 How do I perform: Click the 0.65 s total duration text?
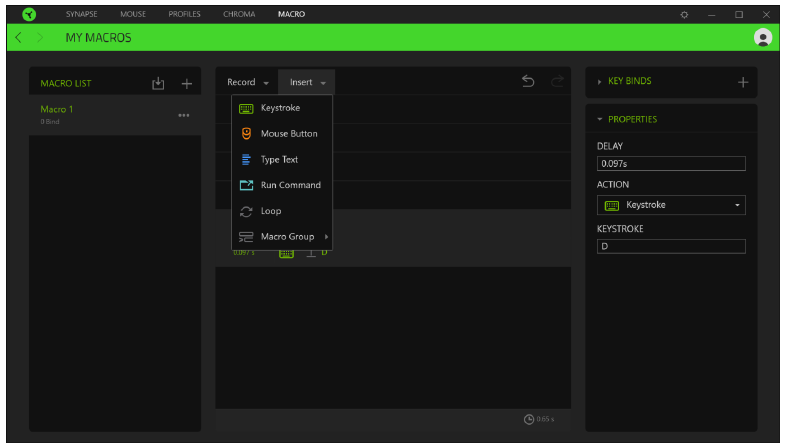coord(545,419)
